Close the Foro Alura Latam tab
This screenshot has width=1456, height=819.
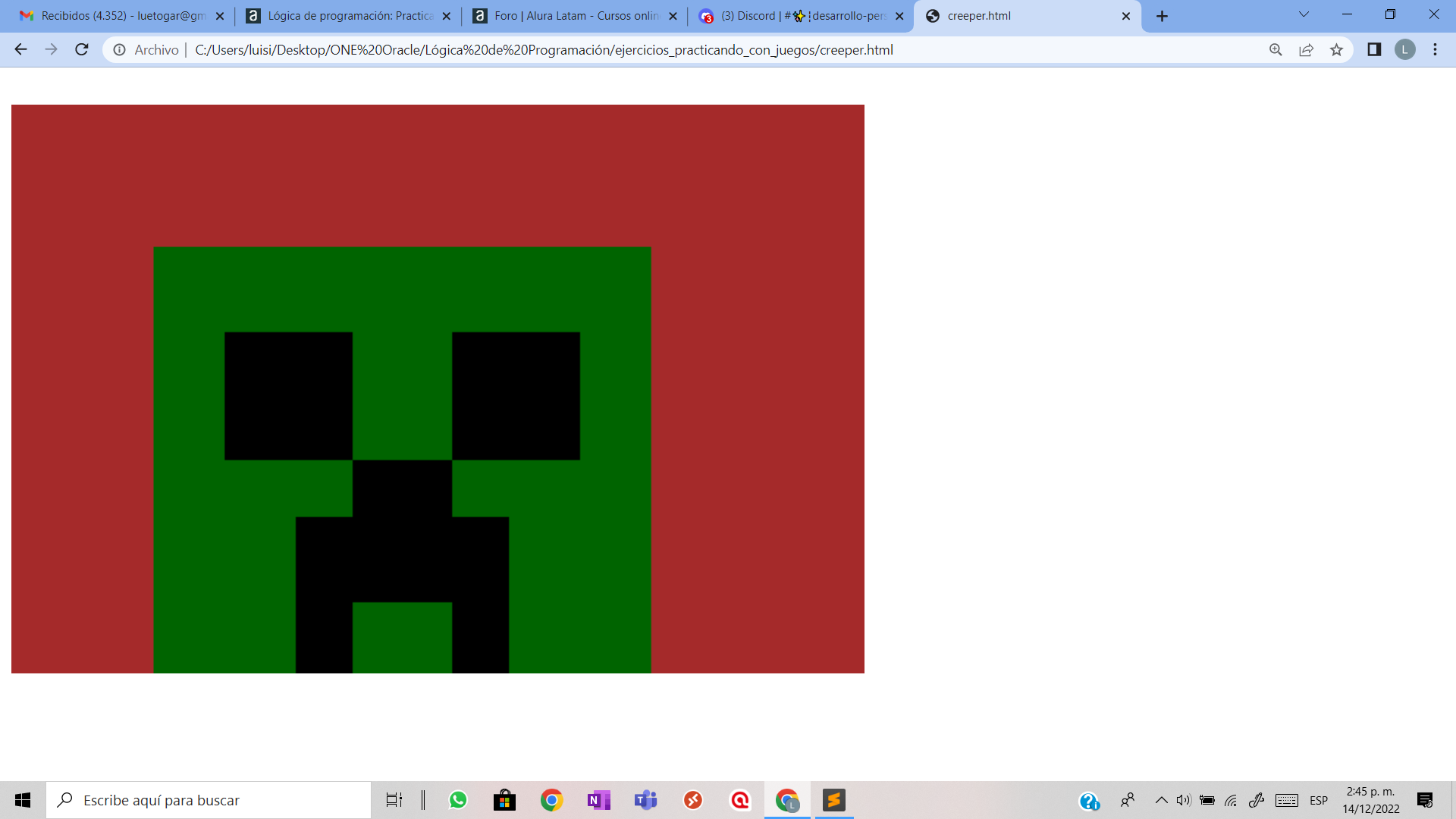(x=673, y=16)
